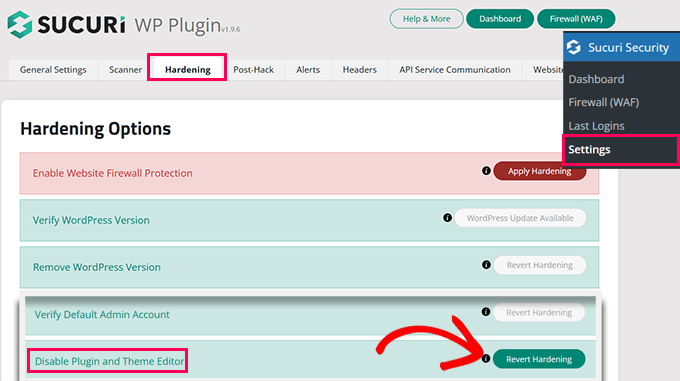Click WordPress Update Available button
The image size is (680, 381).
520,218
